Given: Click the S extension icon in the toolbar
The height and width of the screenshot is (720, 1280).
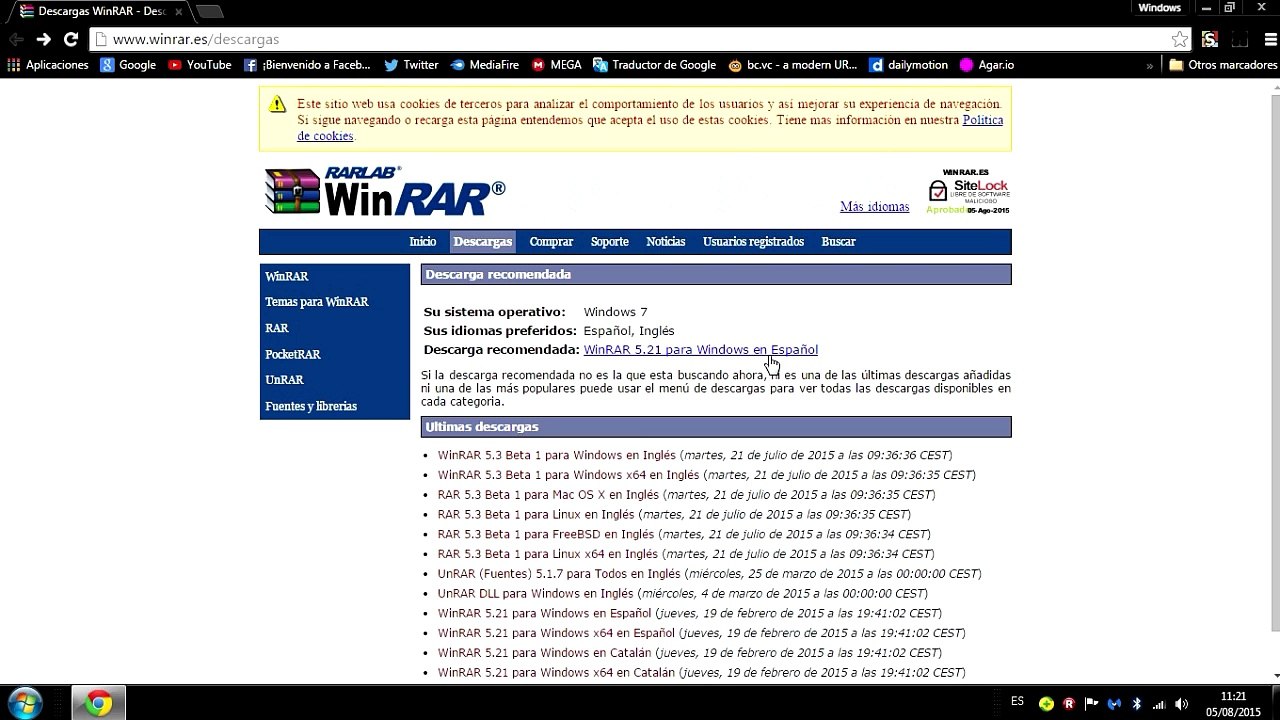Looking at the screenshot, I should [1210, 39].
